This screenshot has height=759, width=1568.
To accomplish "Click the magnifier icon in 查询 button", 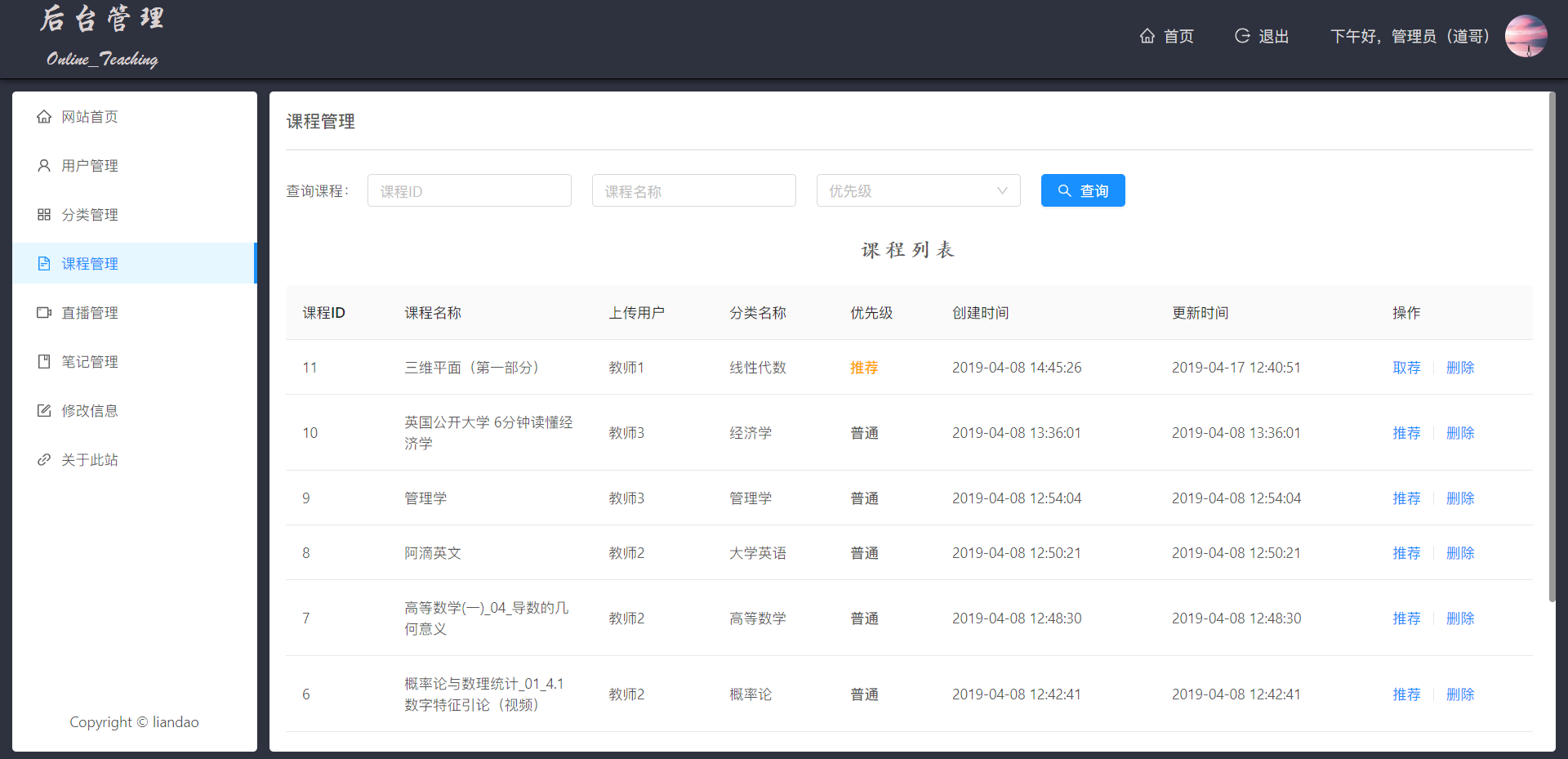I will [1064, 190].
